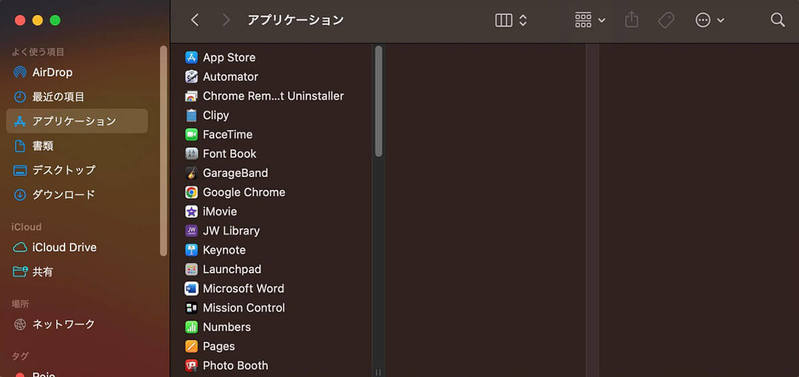Click the sidebar scrollbar

(x=163, y=150)
